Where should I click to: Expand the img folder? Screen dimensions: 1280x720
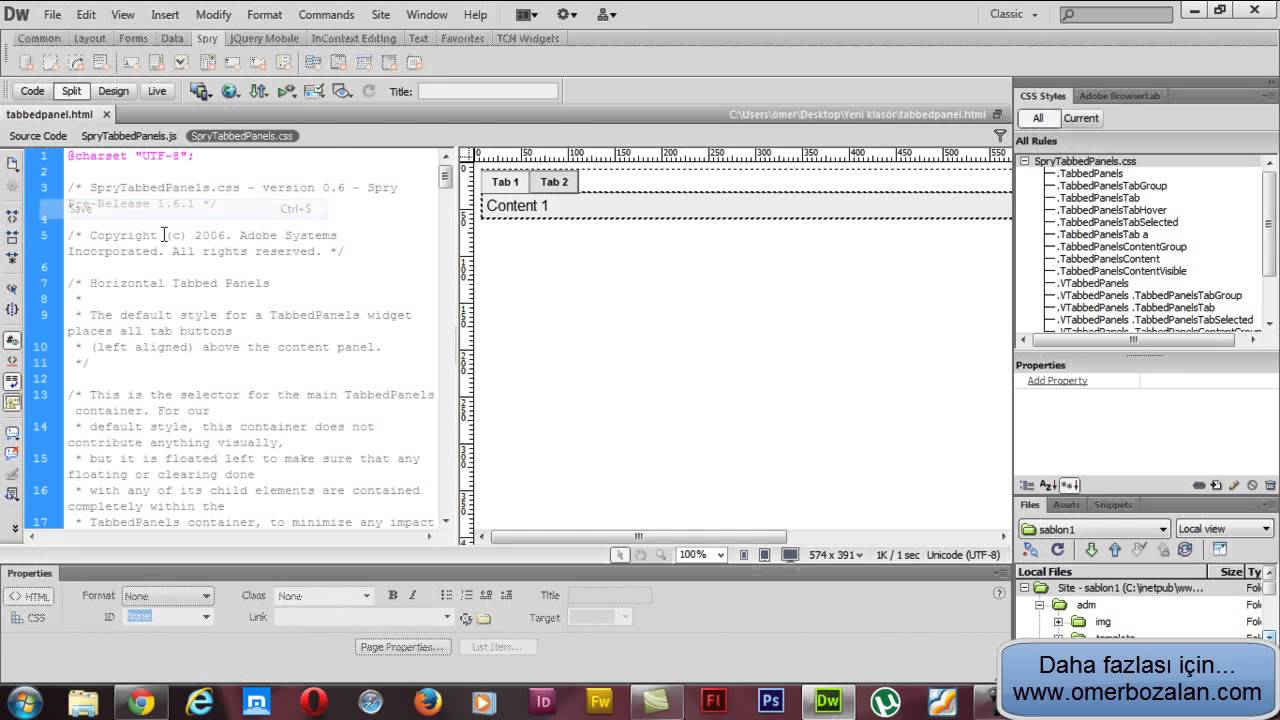1058,622
